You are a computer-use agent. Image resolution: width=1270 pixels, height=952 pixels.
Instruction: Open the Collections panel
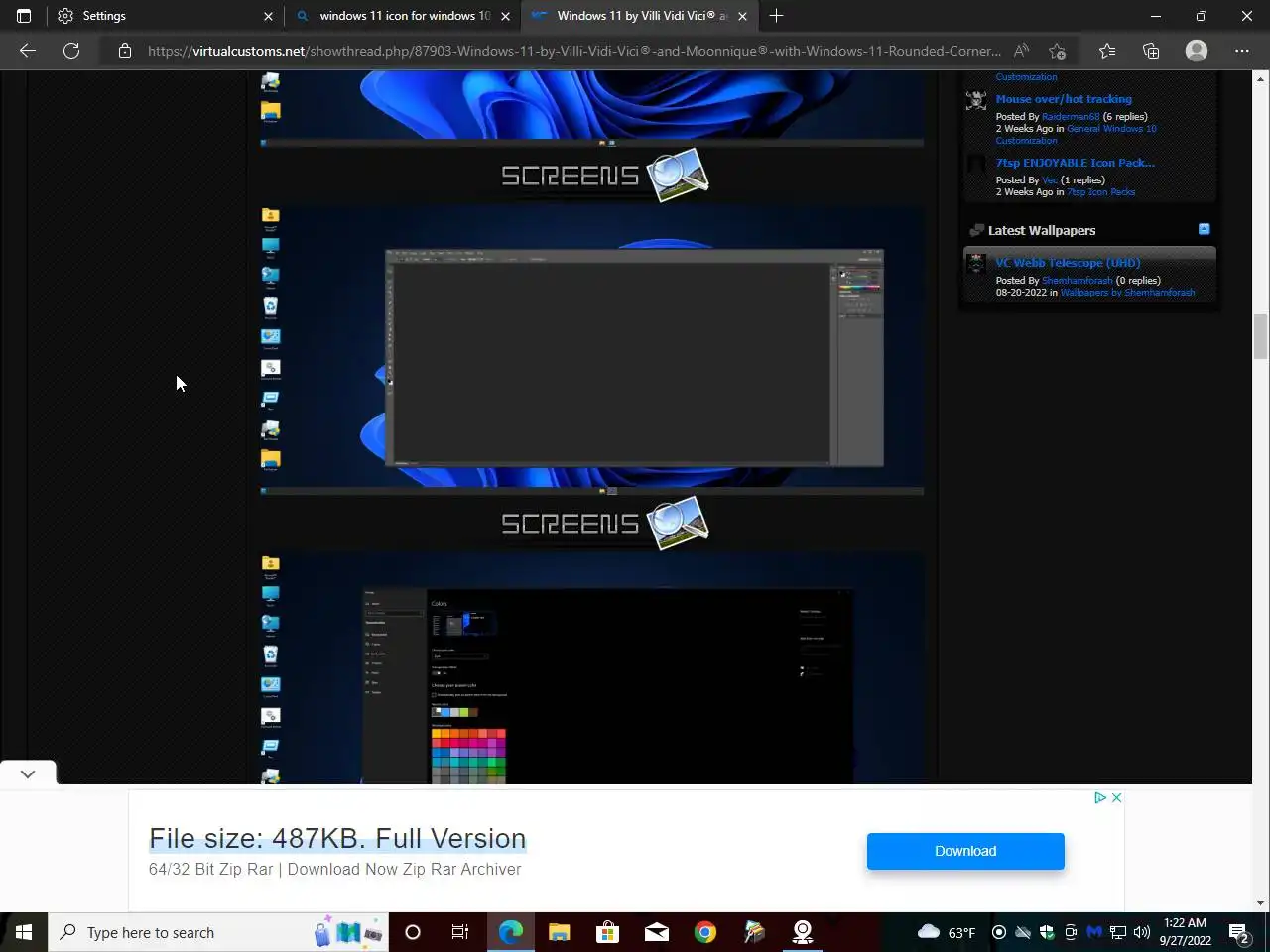pos(1151,51)
